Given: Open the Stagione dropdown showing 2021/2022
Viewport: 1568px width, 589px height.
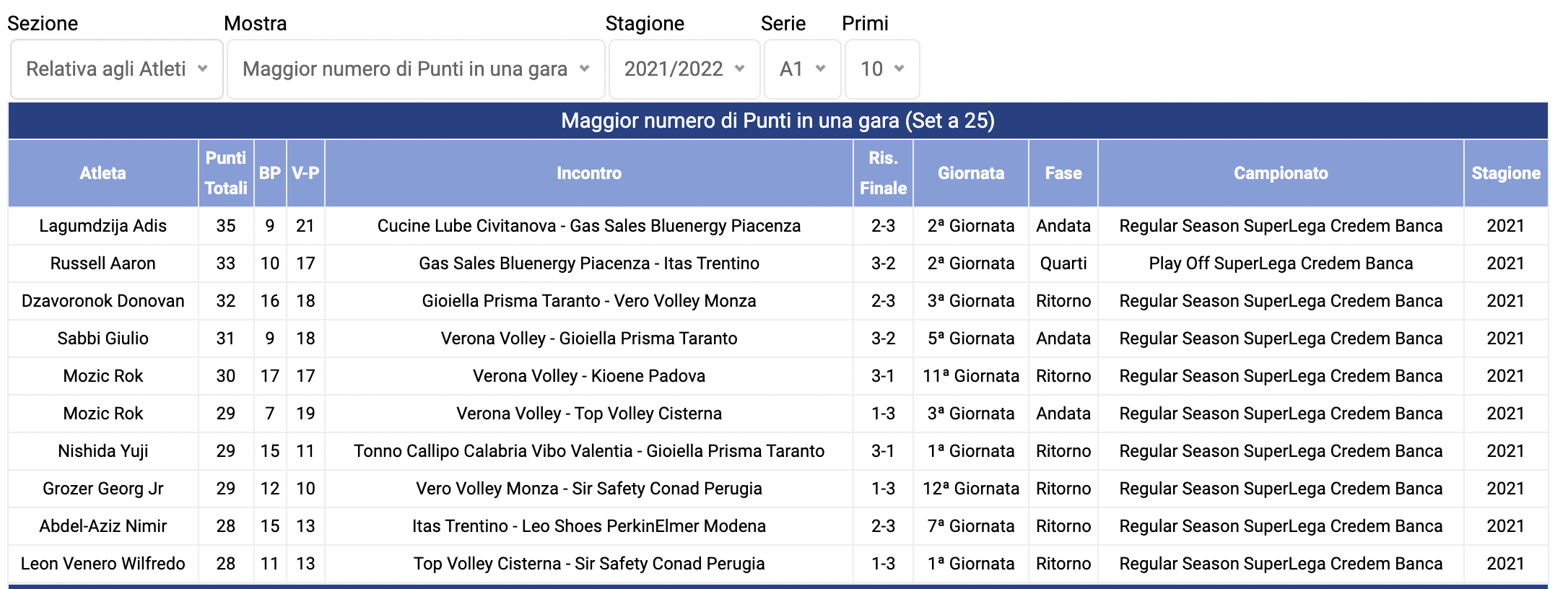Looking at the screenshot, I should pos(684,69).
